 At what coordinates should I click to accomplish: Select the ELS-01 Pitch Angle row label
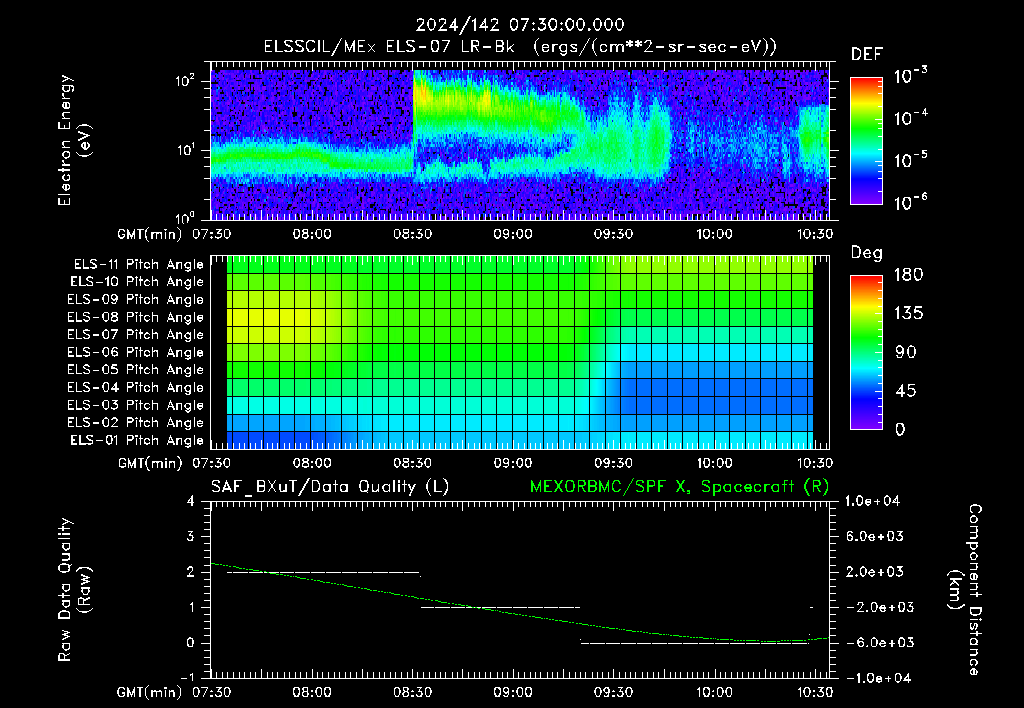137,441
